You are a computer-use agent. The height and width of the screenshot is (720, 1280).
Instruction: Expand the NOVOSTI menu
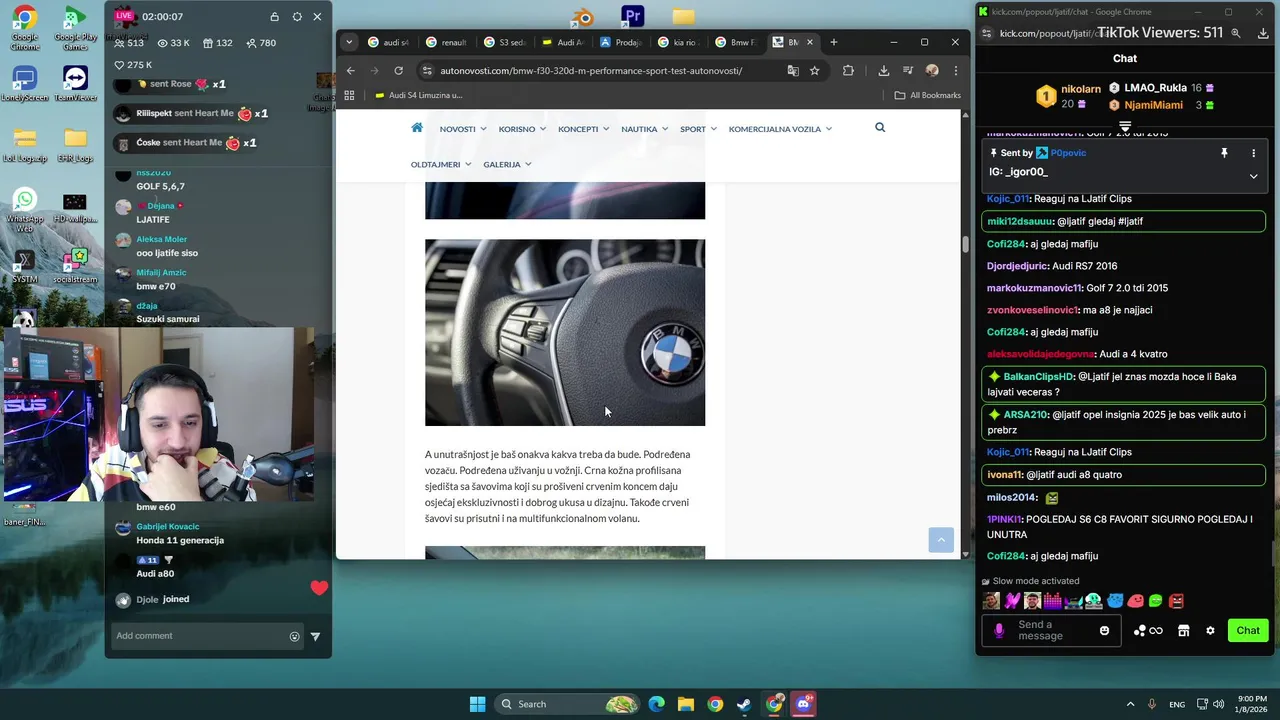(463, 129)
